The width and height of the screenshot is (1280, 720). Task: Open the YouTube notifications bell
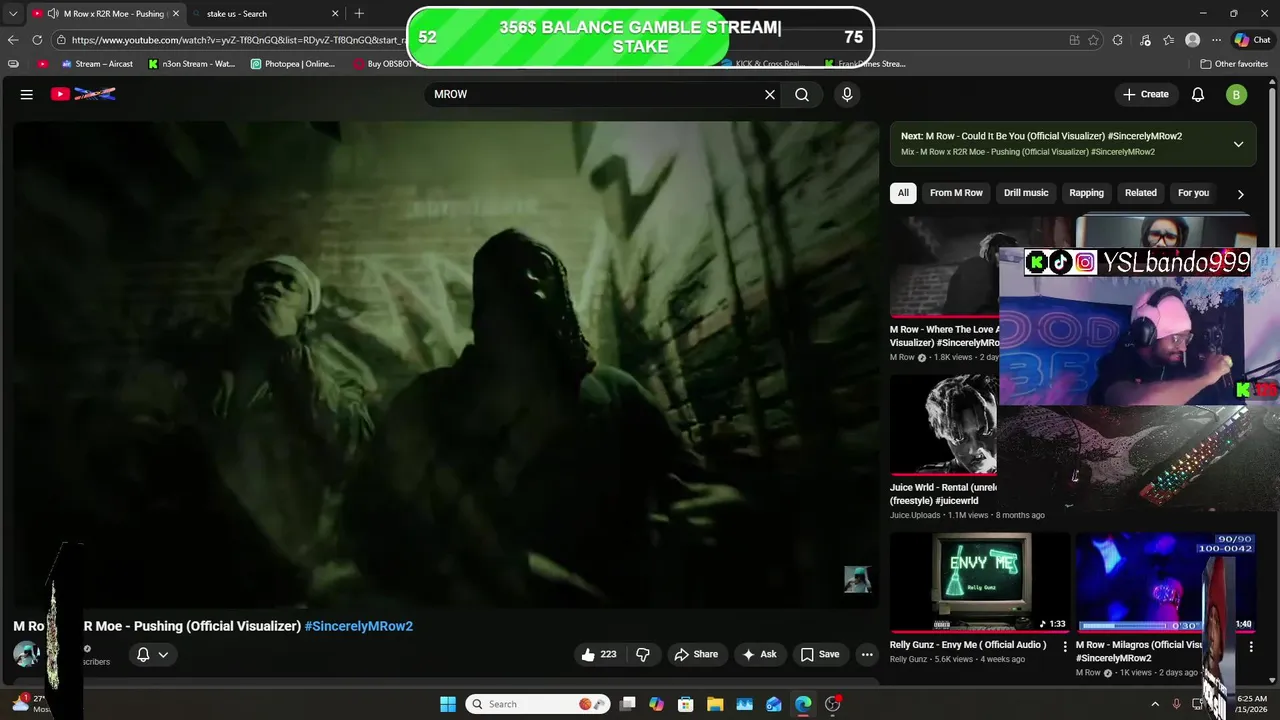[x=1198, y=94]
